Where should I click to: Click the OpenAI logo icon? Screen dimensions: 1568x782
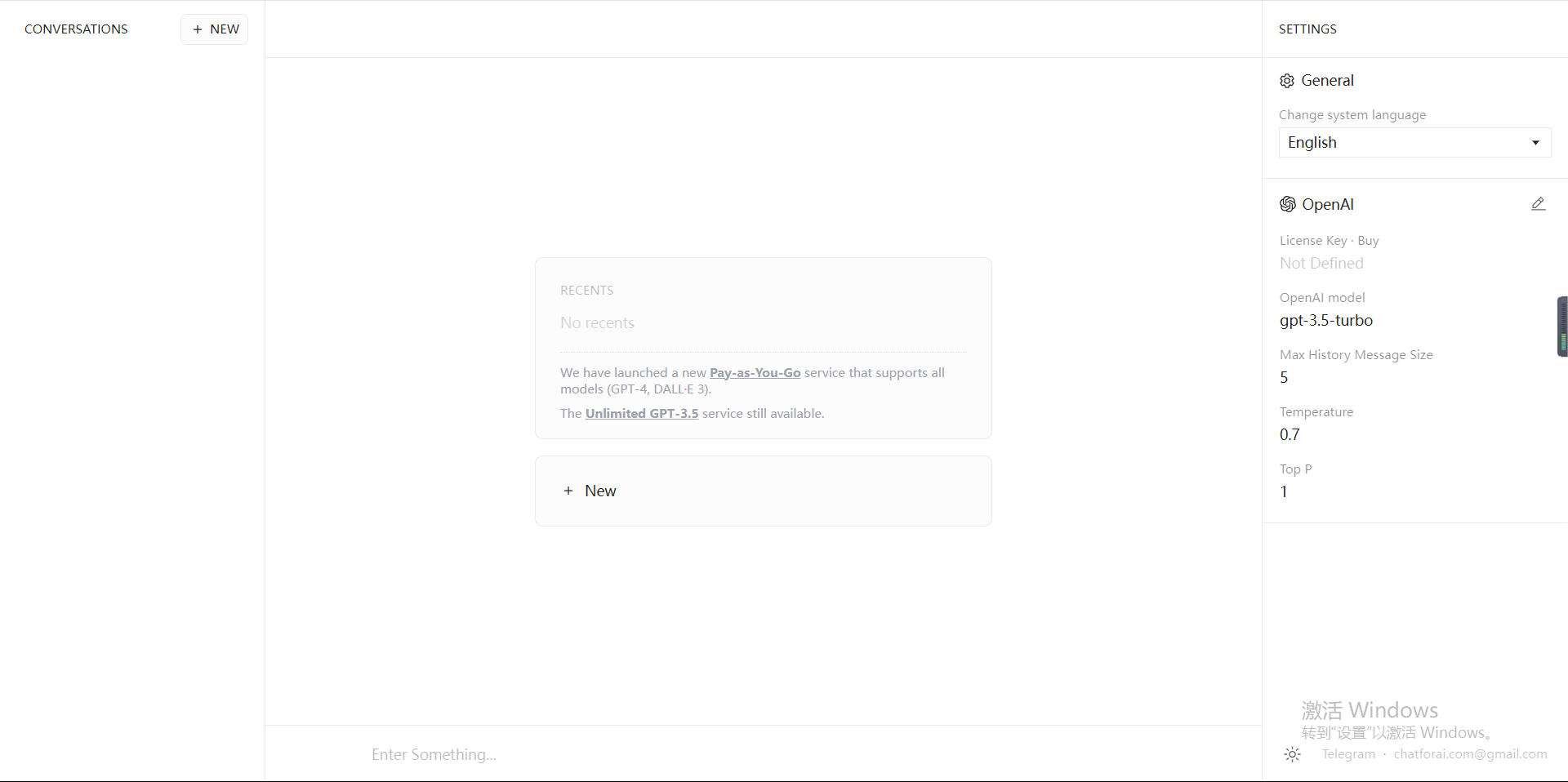tap(1287, 204)
